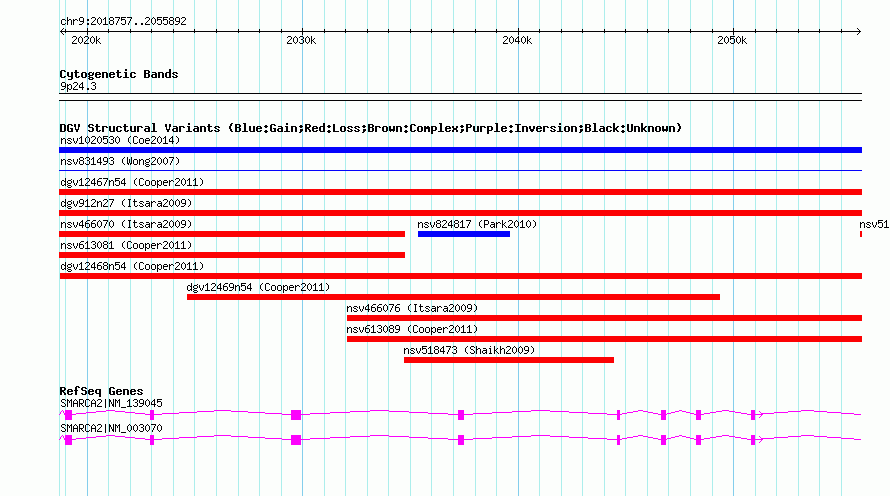Select the red dgv12469n54 loss bar
890x496 pixels.
(454, 297)
